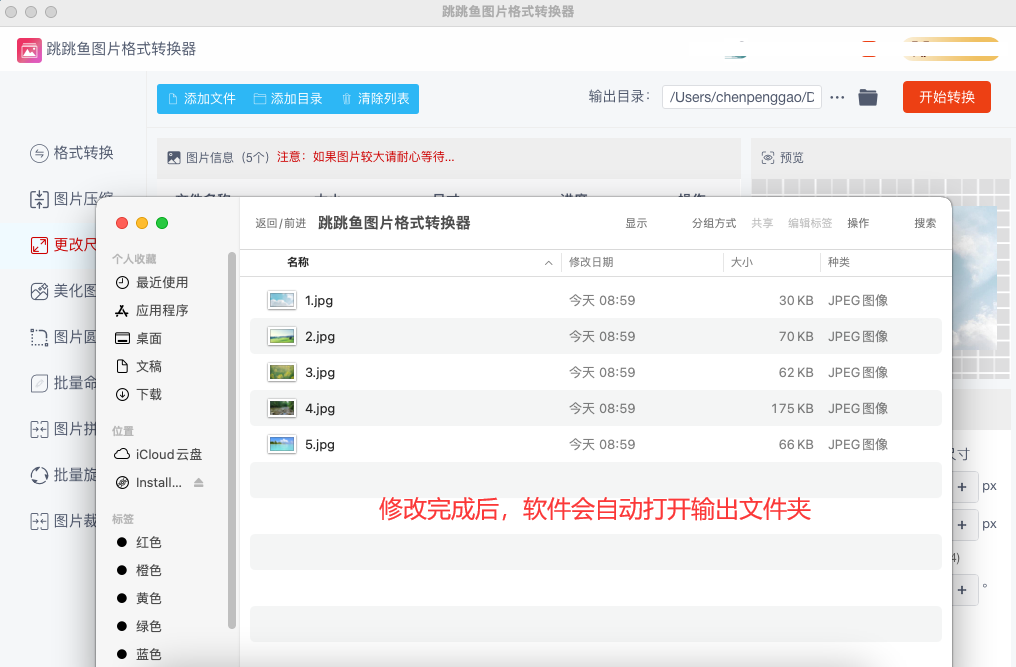Select the file name 2.jpg

point(320,336)
